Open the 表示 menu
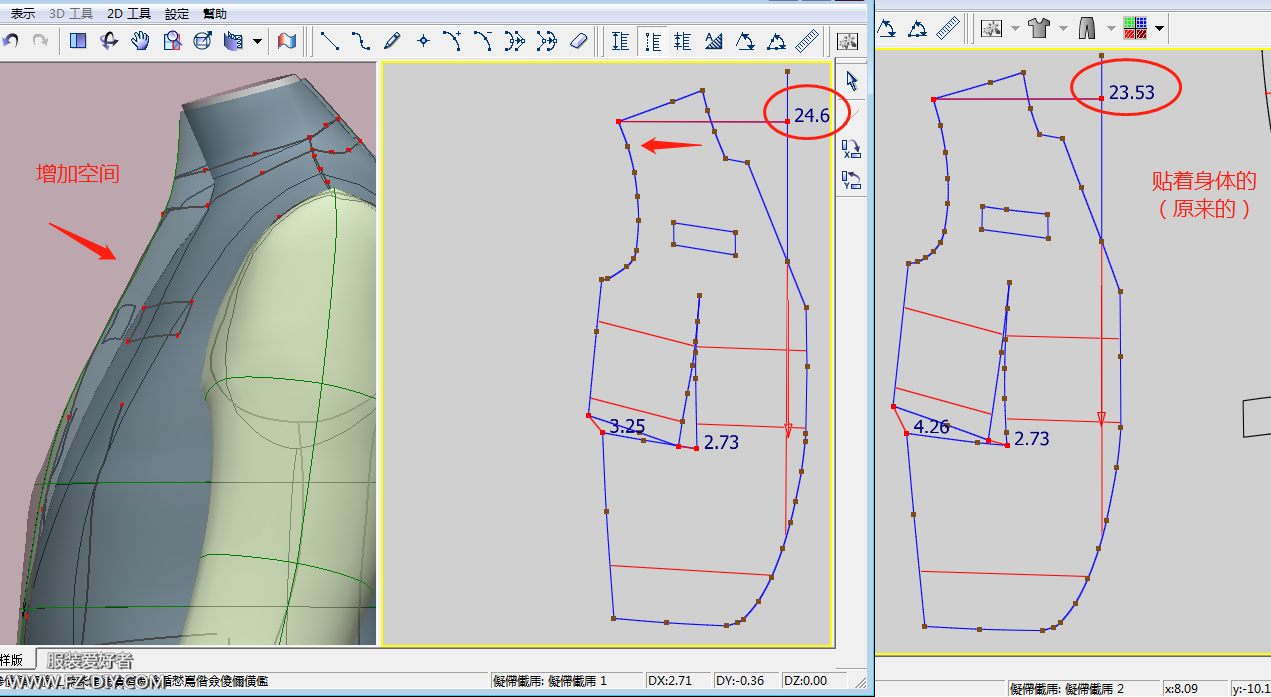This screenshot has height=697, width=1271. 23,14
